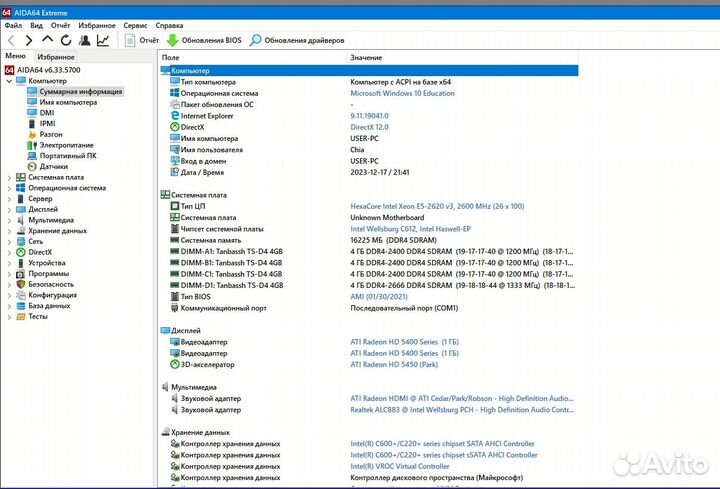
Task: Open the user manager toolbar icon
Action: pyautogui.click(x=84, y=40)
